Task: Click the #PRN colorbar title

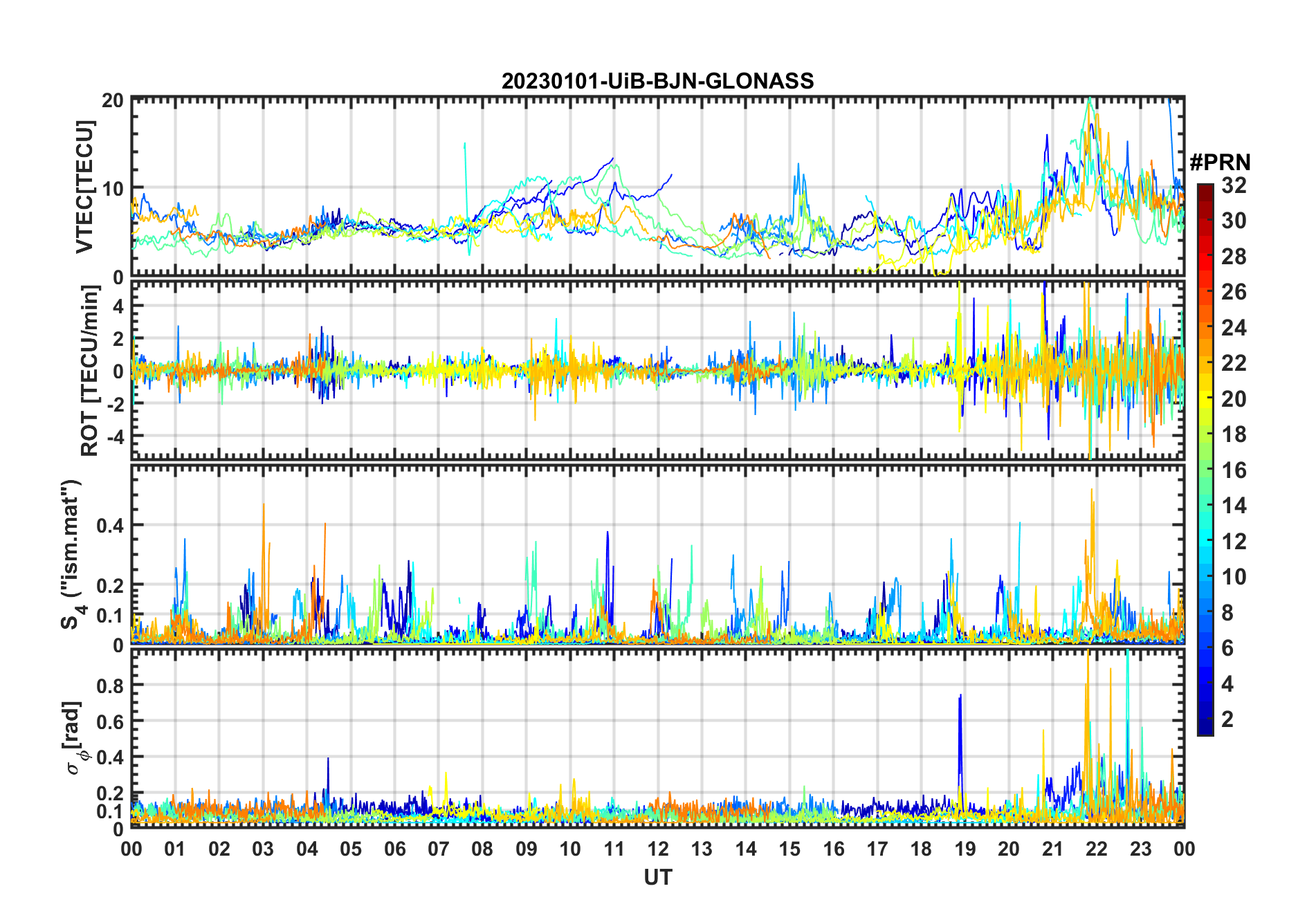Action: (x=1220, y=163)
